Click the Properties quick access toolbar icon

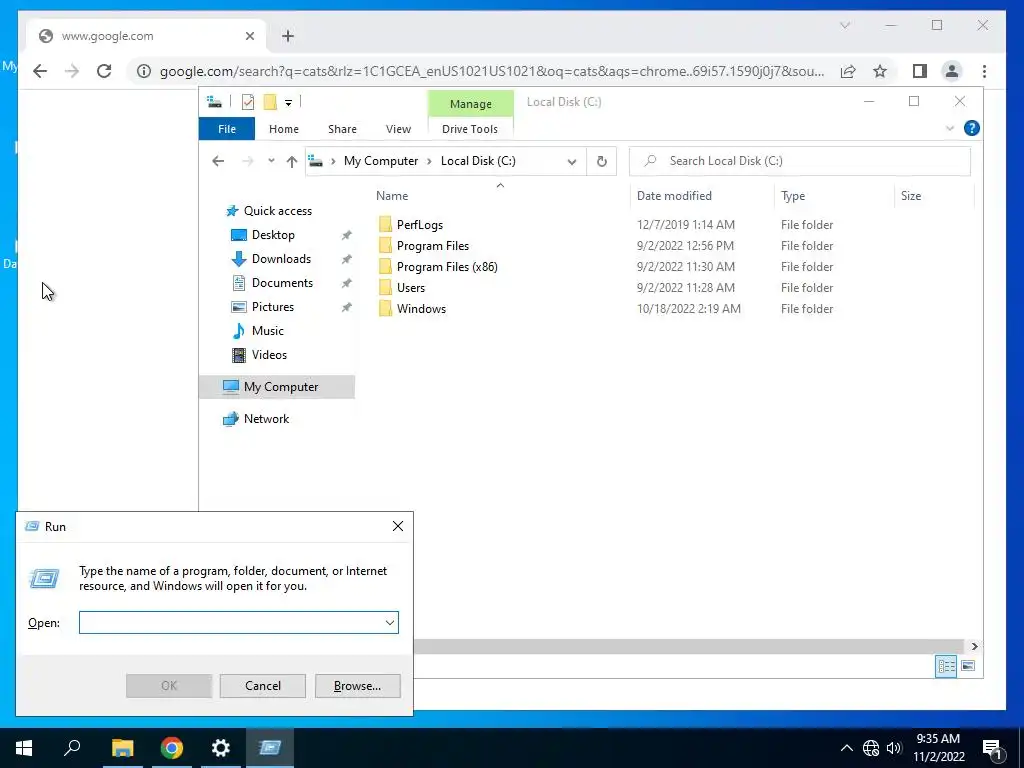pyautogui.click(x=248, y=102)
